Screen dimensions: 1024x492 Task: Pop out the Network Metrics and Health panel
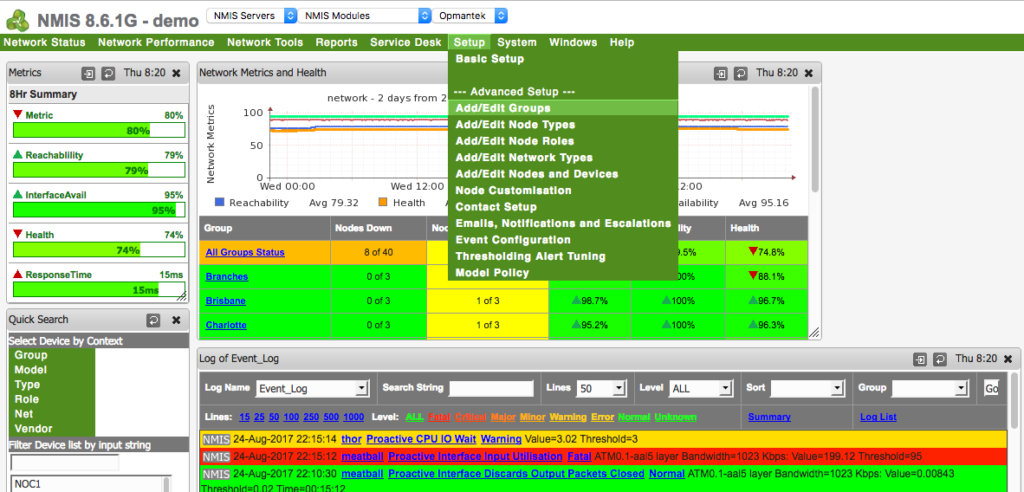click(721, 73)
